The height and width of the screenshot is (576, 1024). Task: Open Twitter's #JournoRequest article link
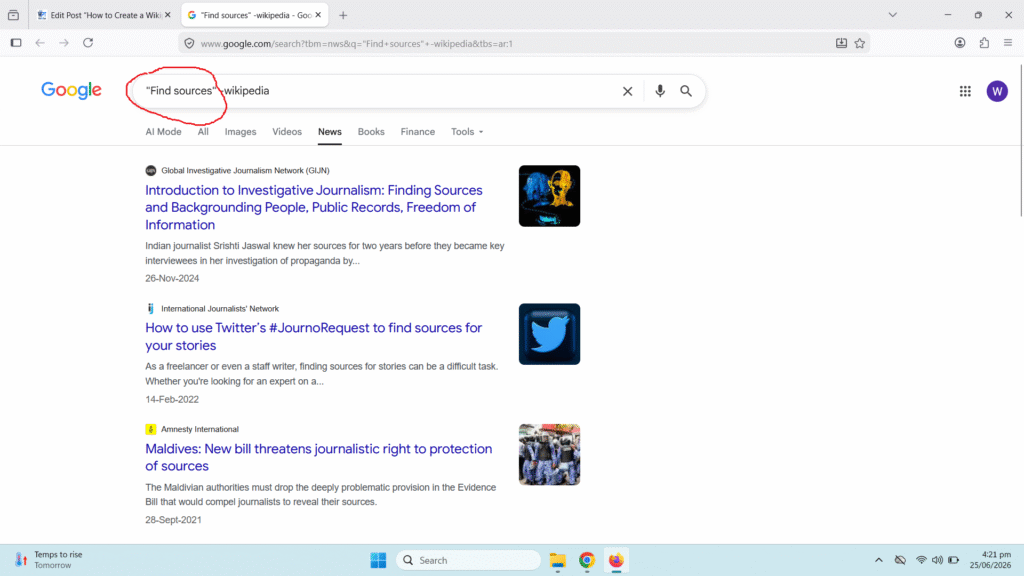313,336
